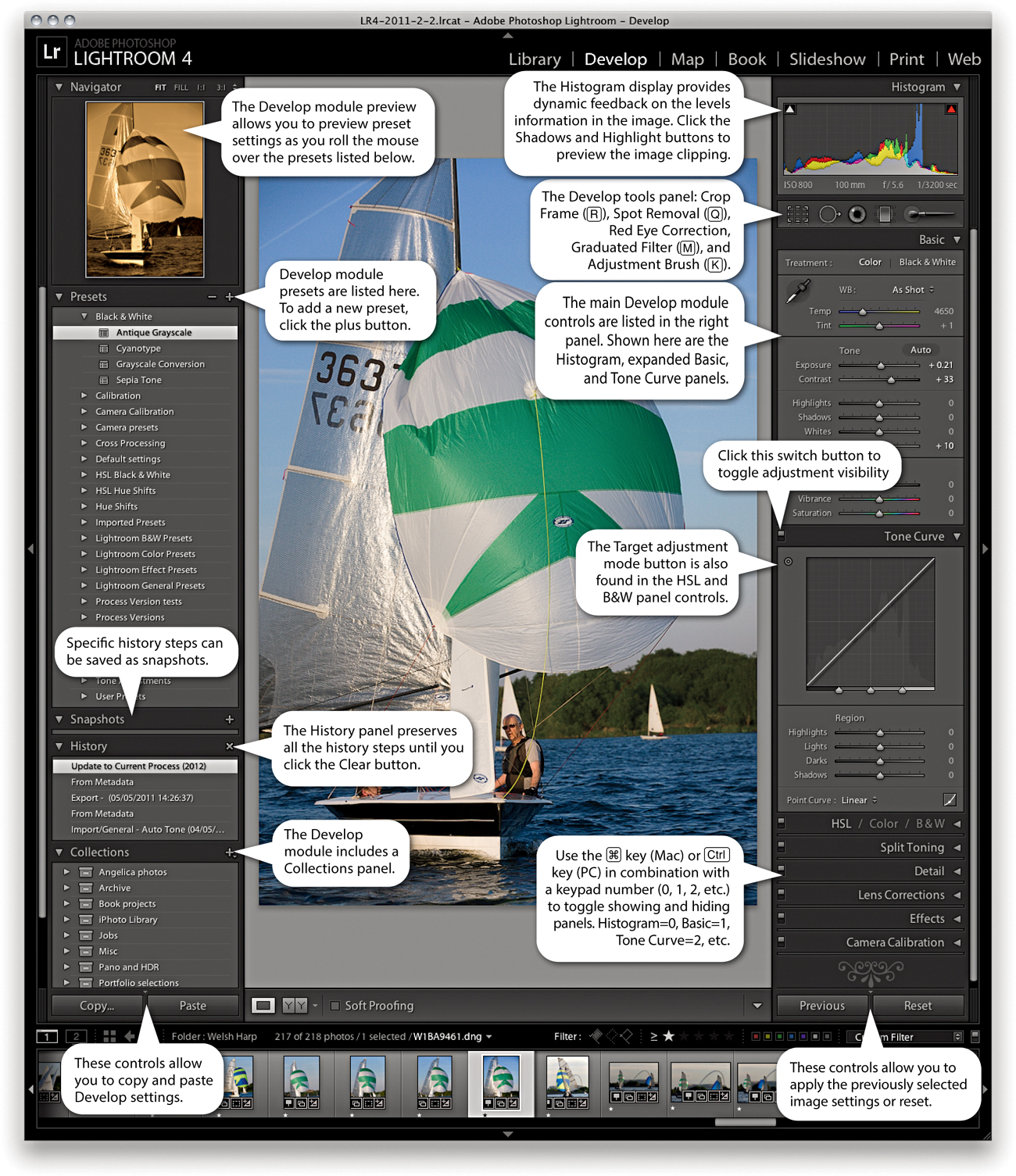Click the Copy... settings button
This screenshot has height=1176, width=1016.
97,1006
